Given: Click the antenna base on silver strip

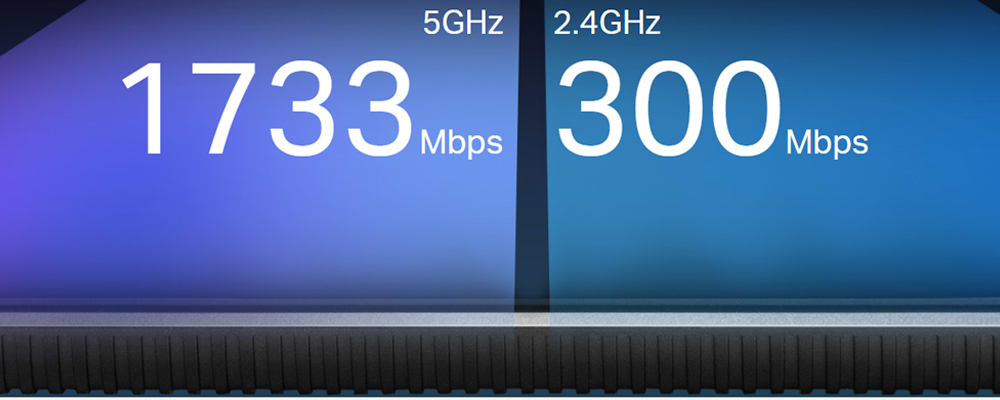Looking at the screenshot, I should coord(531,319).
